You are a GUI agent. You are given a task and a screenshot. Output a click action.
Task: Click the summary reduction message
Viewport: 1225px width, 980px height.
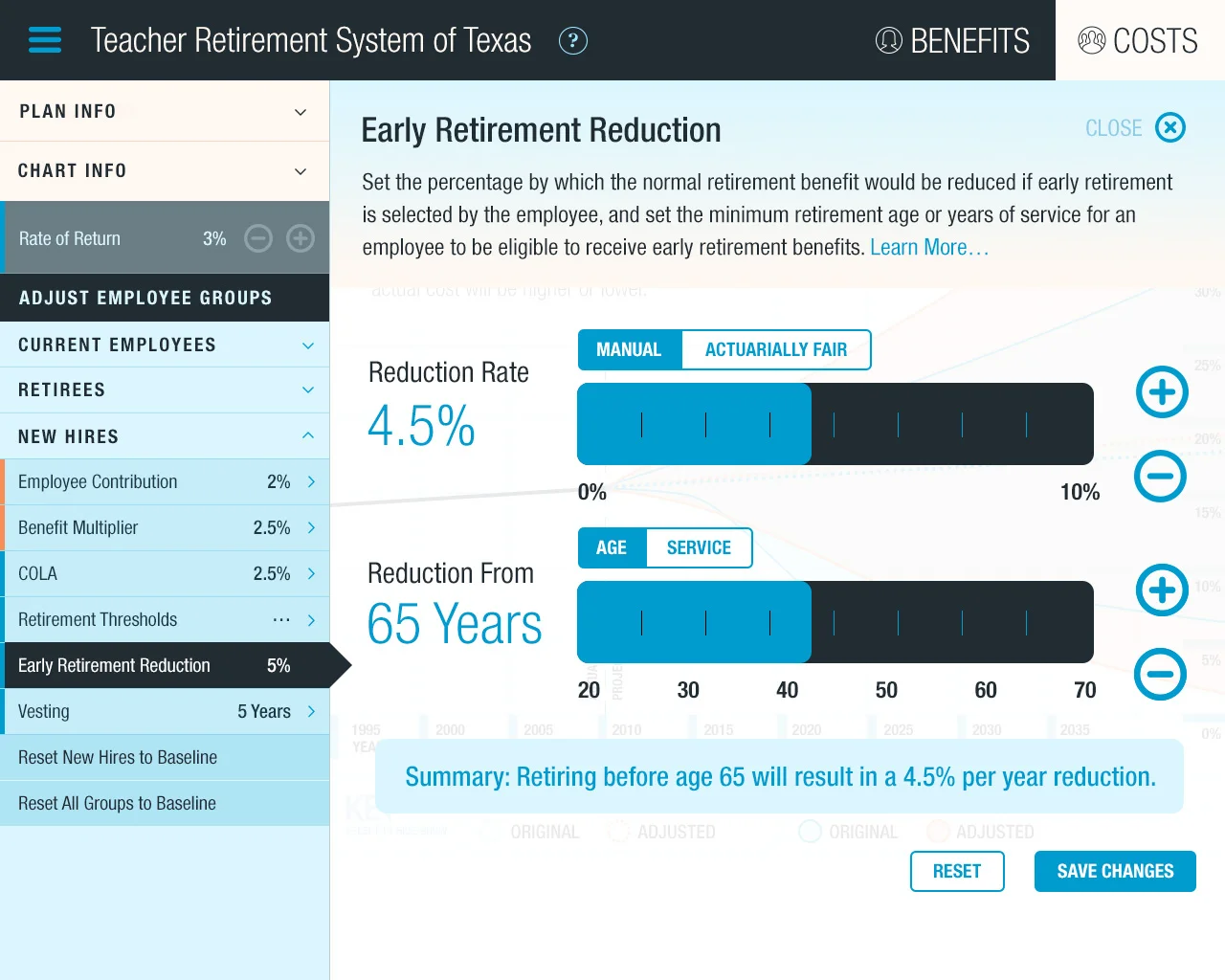tap(780, 776)
